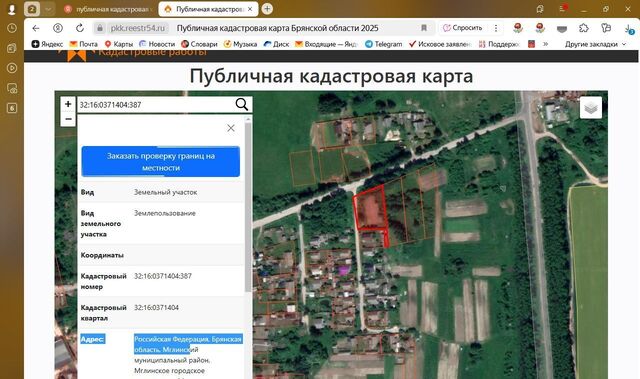Open the Карты bookmark
This screenshot has width=640, height=379.
(x=119, y=44)
